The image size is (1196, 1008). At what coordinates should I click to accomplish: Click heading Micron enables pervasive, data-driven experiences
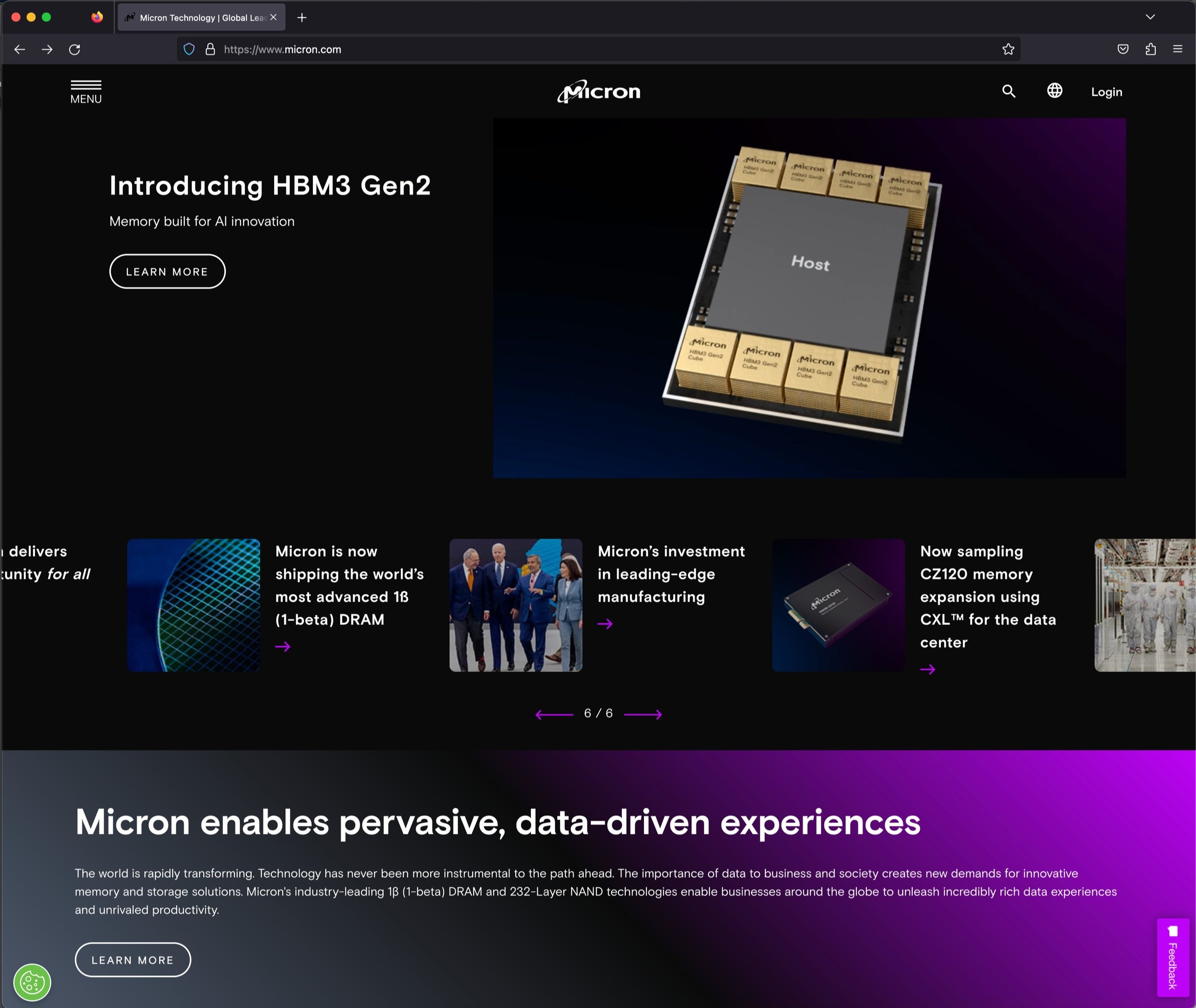498,823
